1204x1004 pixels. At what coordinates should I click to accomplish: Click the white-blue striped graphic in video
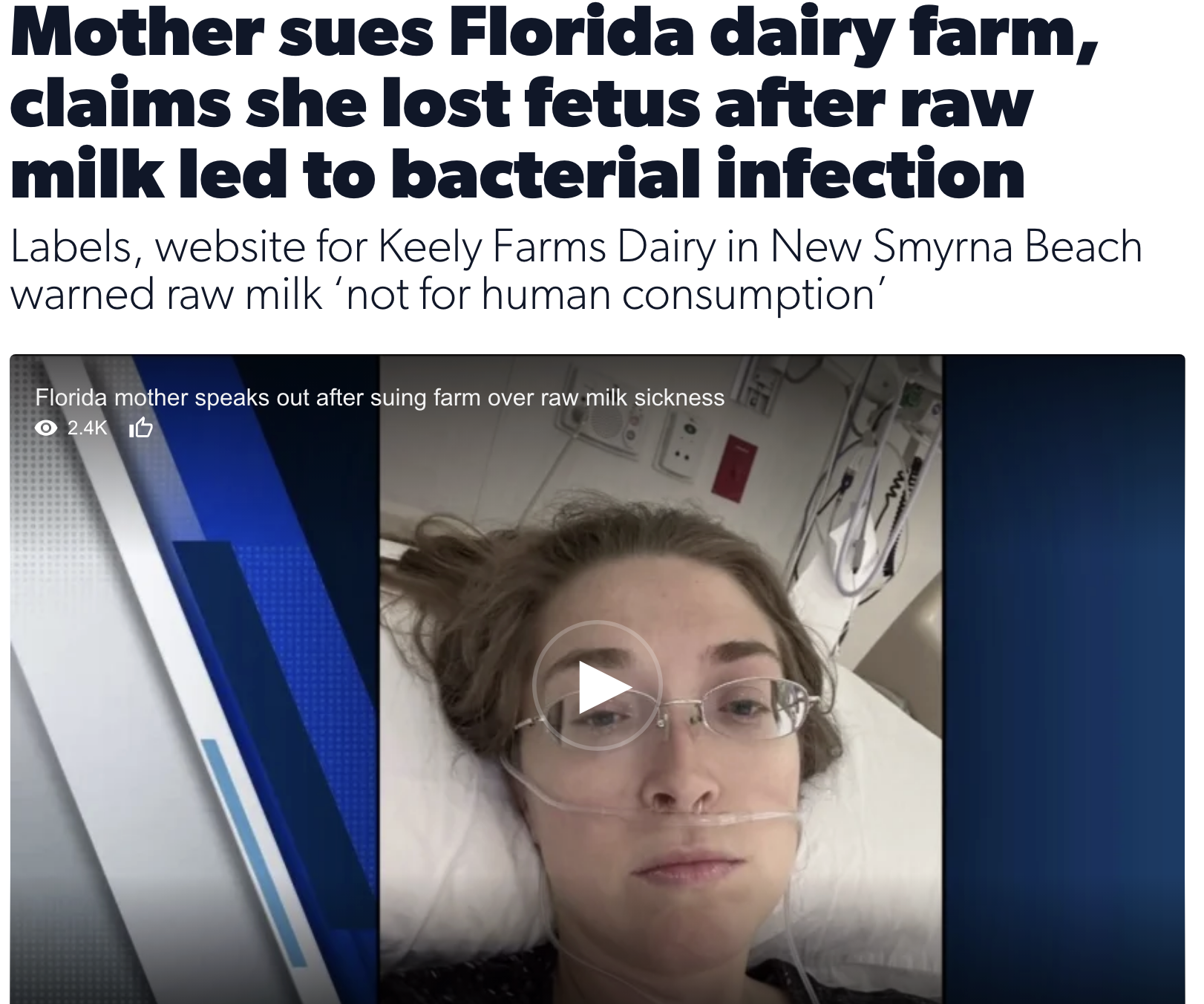194,679
